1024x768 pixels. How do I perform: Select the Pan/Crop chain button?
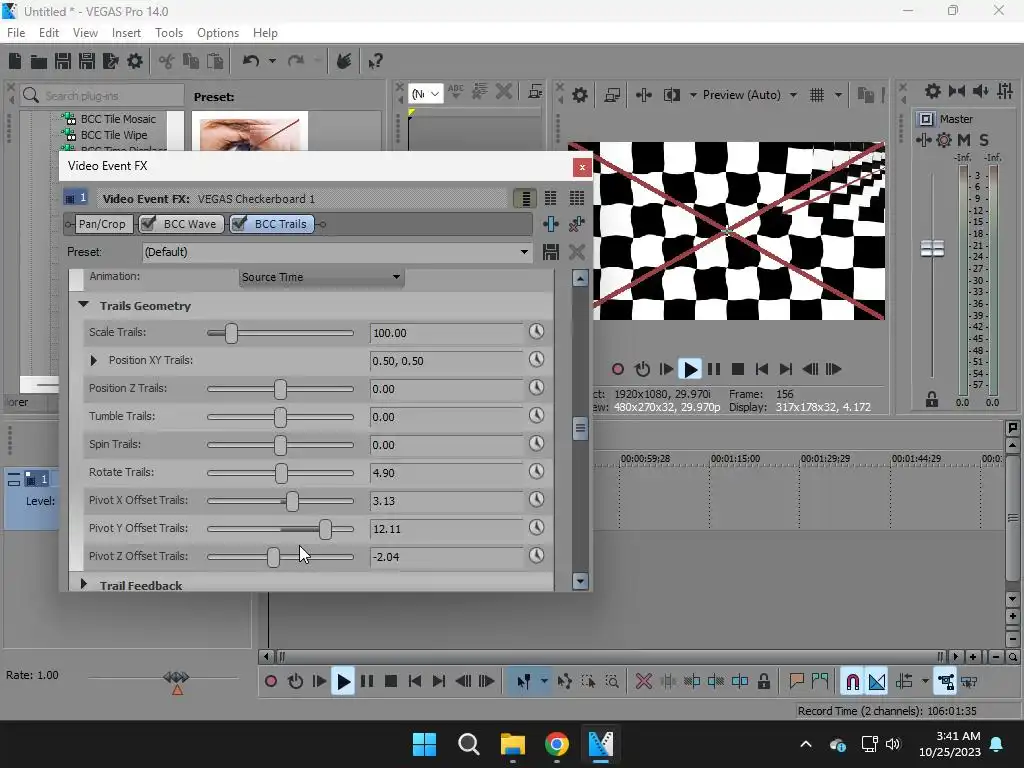(x=103, y=224)
